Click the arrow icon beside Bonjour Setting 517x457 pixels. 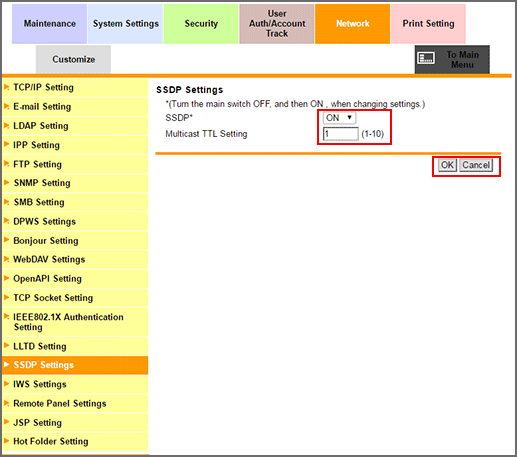pos(6,240)
